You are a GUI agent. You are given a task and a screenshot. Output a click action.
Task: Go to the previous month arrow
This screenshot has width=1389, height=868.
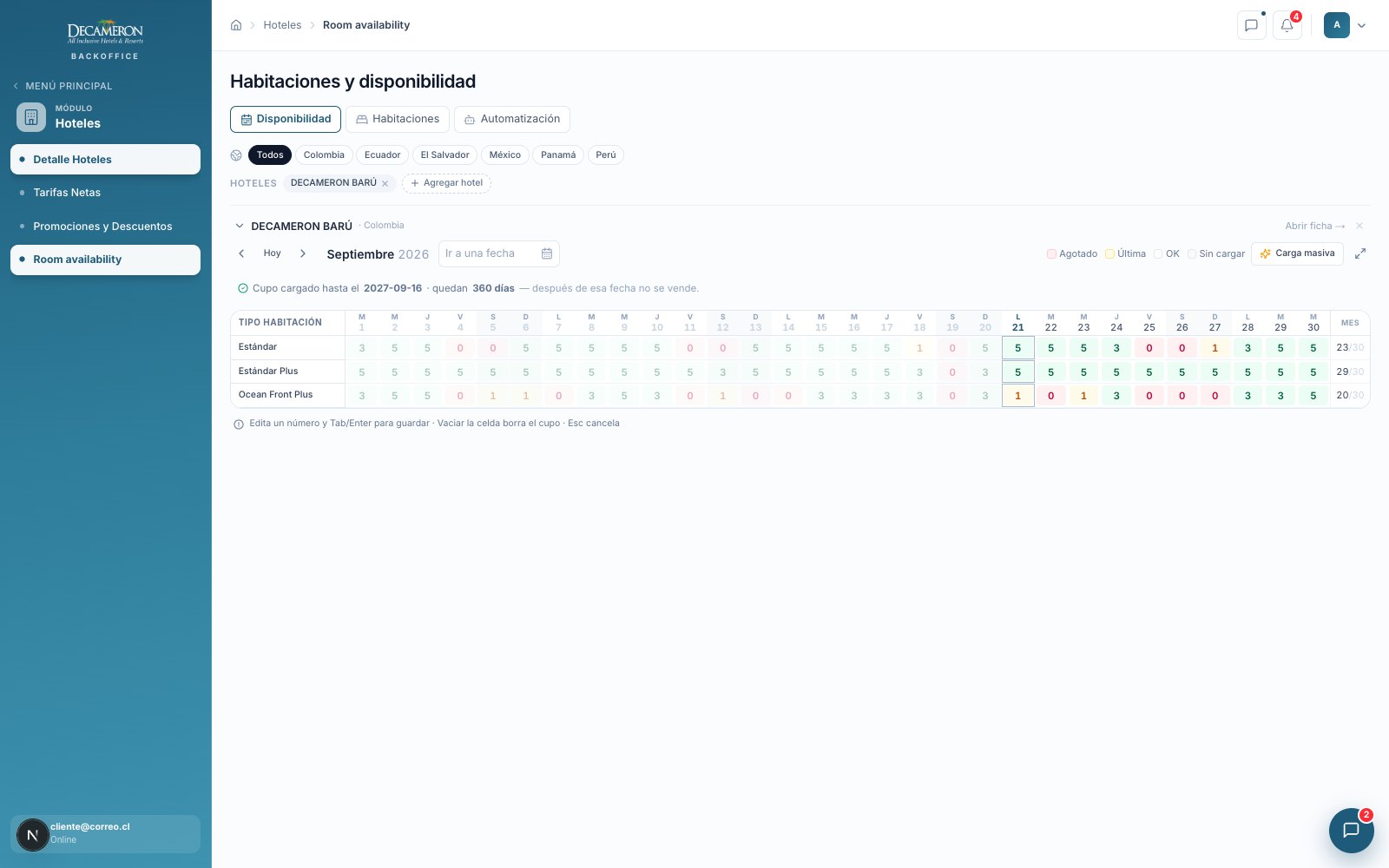pyautogui.click(x=241, y=253)
